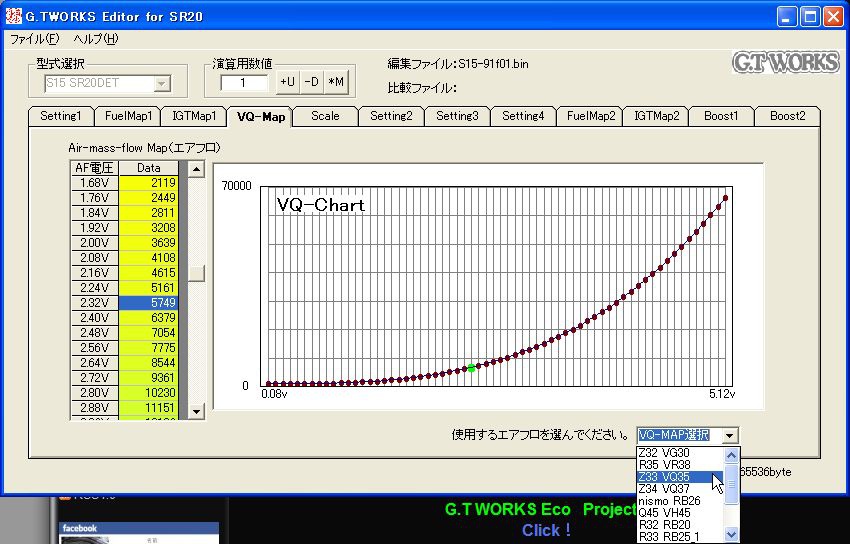Select Z32 VG30 from the airflow list
This screenshot has height=544, width=850.
coord(680,453)
